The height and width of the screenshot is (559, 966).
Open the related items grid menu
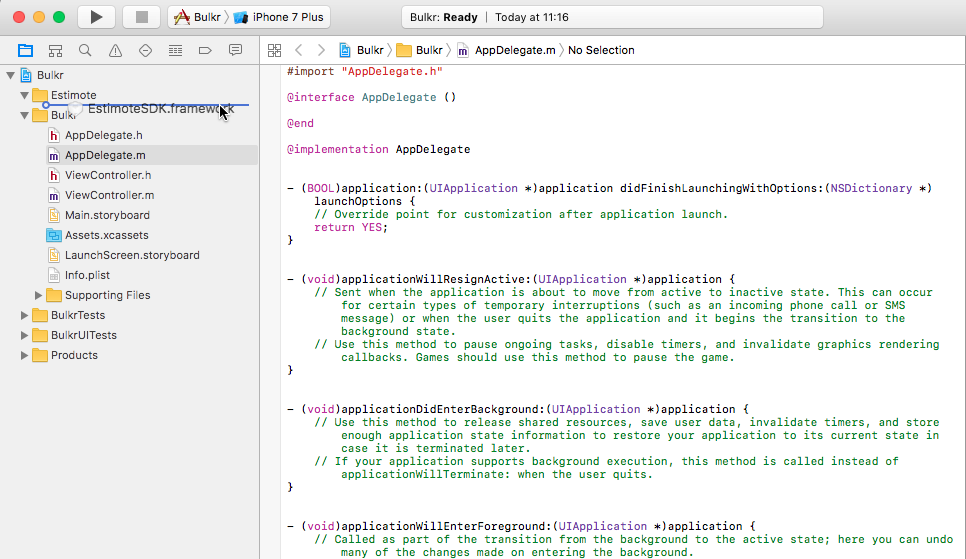click(275, 51)
